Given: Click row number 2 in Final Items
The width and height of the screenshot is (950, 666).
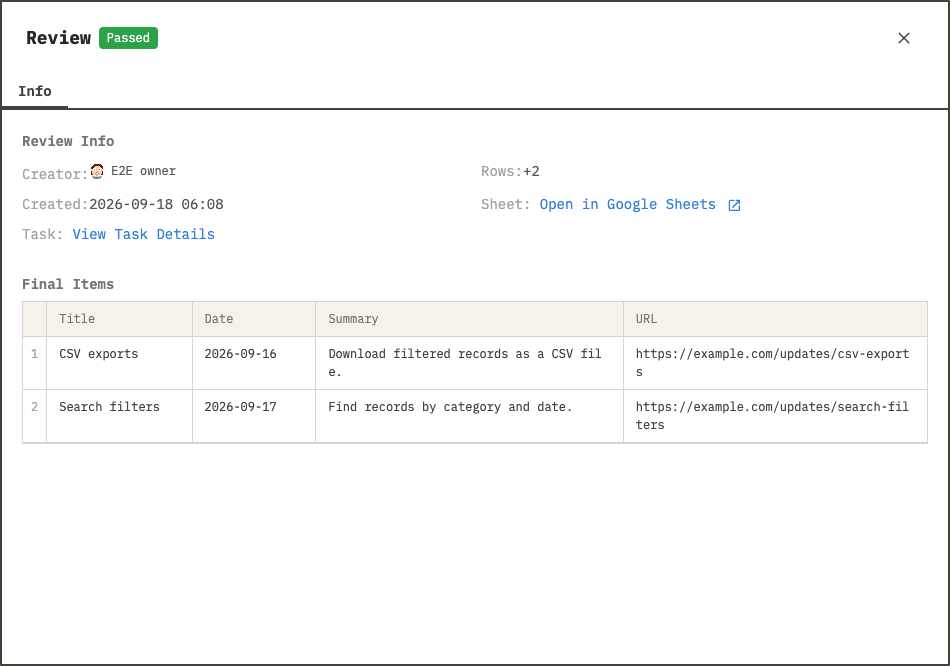Looking at the screenshot, I should pyautogui.click(x=35, y=416).
